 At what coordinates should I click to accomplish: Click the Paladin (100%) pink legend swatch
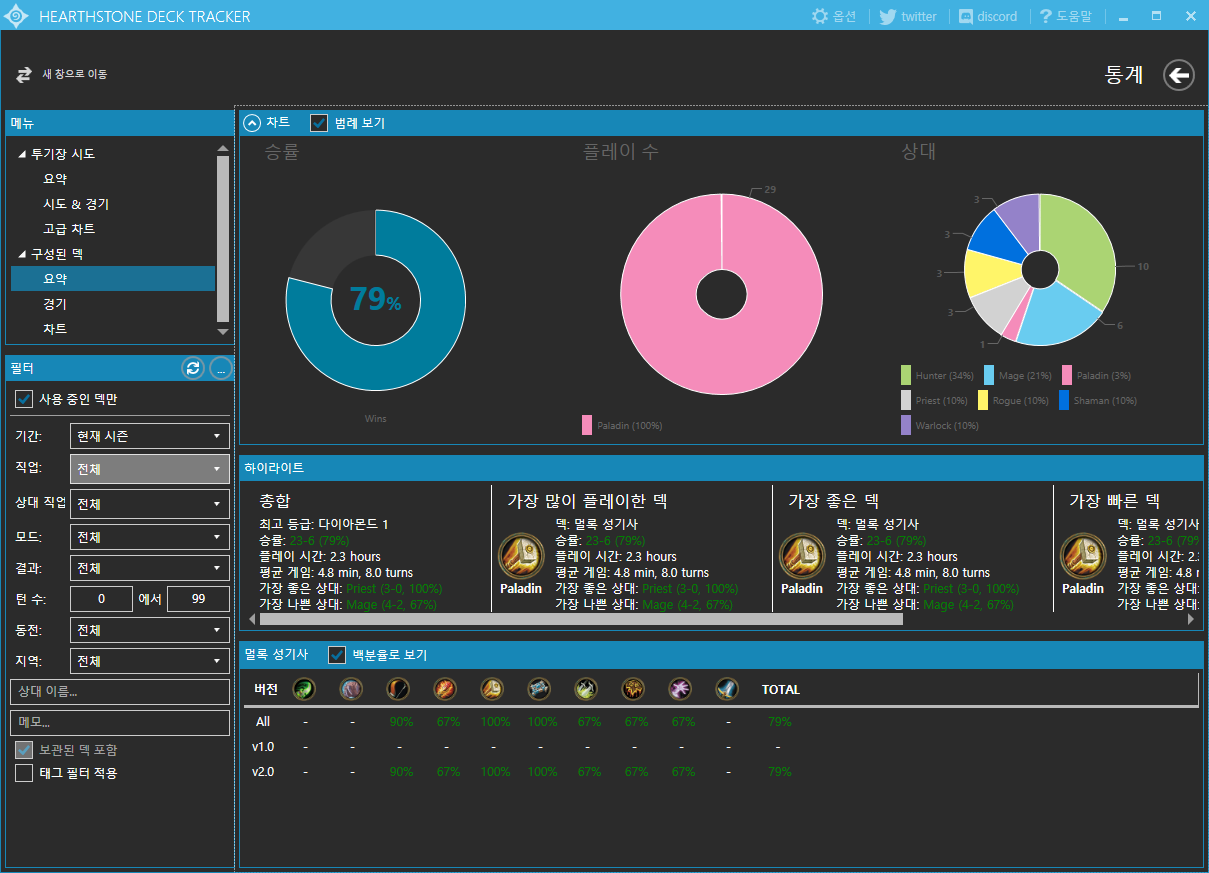587,425
